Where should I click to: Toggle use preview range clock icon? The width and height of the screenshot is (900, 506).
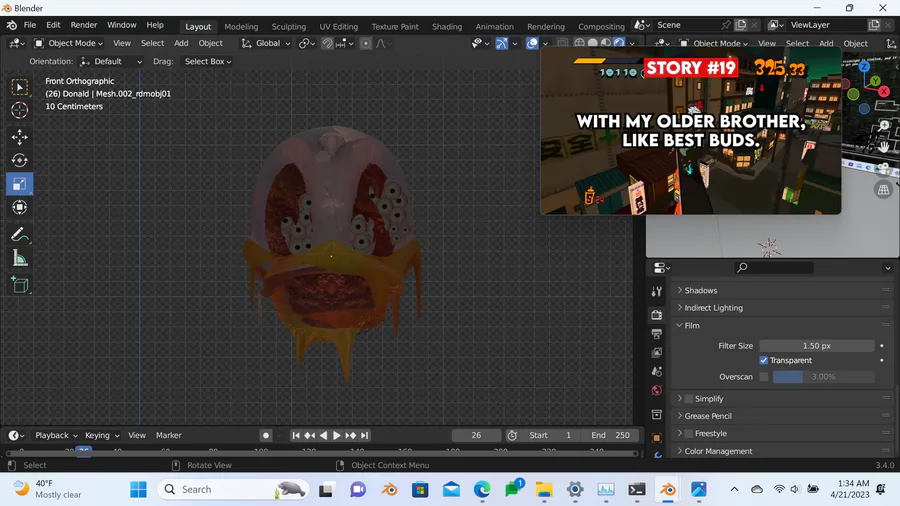(x=512, y=435)
